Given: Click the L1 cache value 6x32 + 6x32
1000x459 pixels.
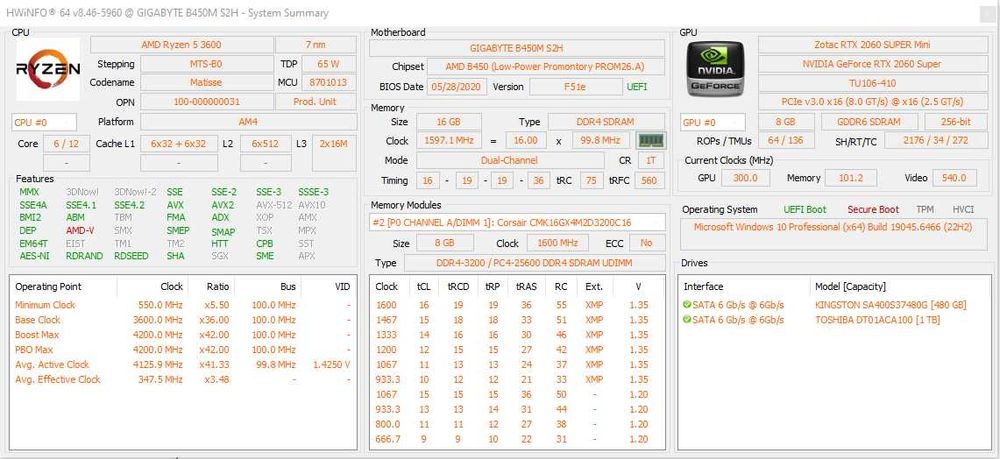Looking at the screenshot, I should [179, 144].
